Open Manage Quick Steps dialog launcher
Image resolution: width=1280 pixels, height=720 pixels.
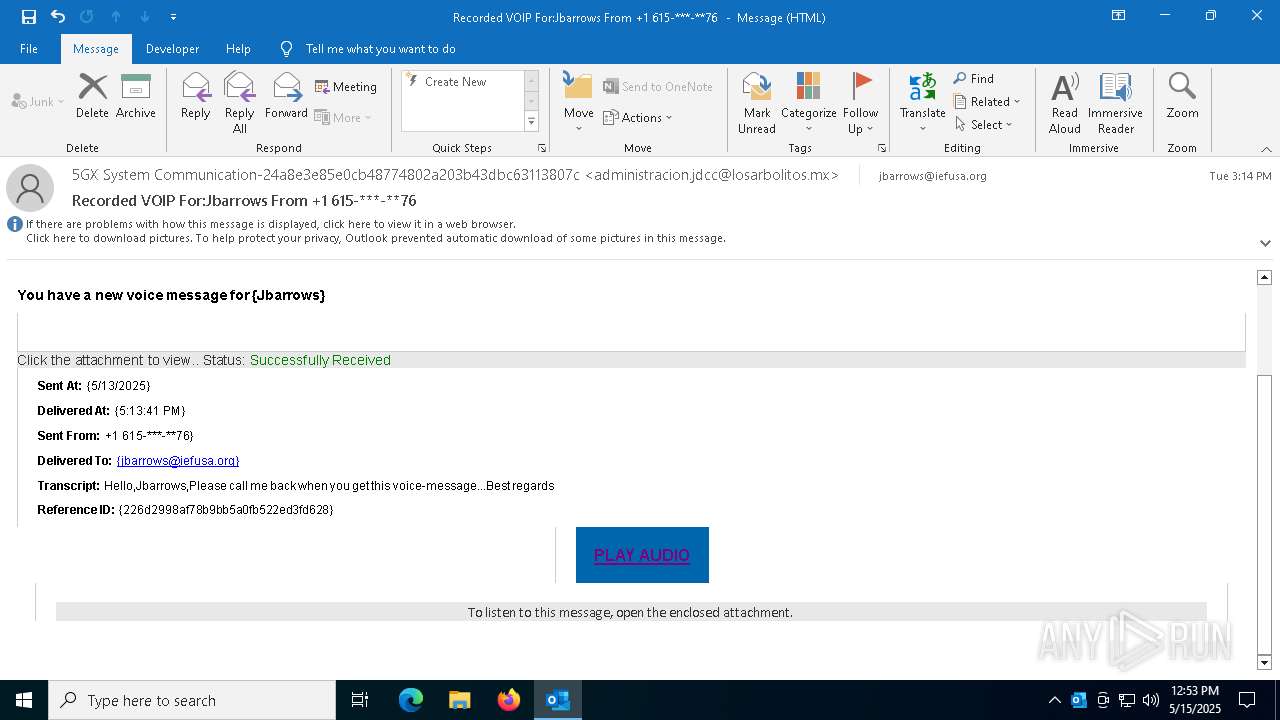(542, 148)
